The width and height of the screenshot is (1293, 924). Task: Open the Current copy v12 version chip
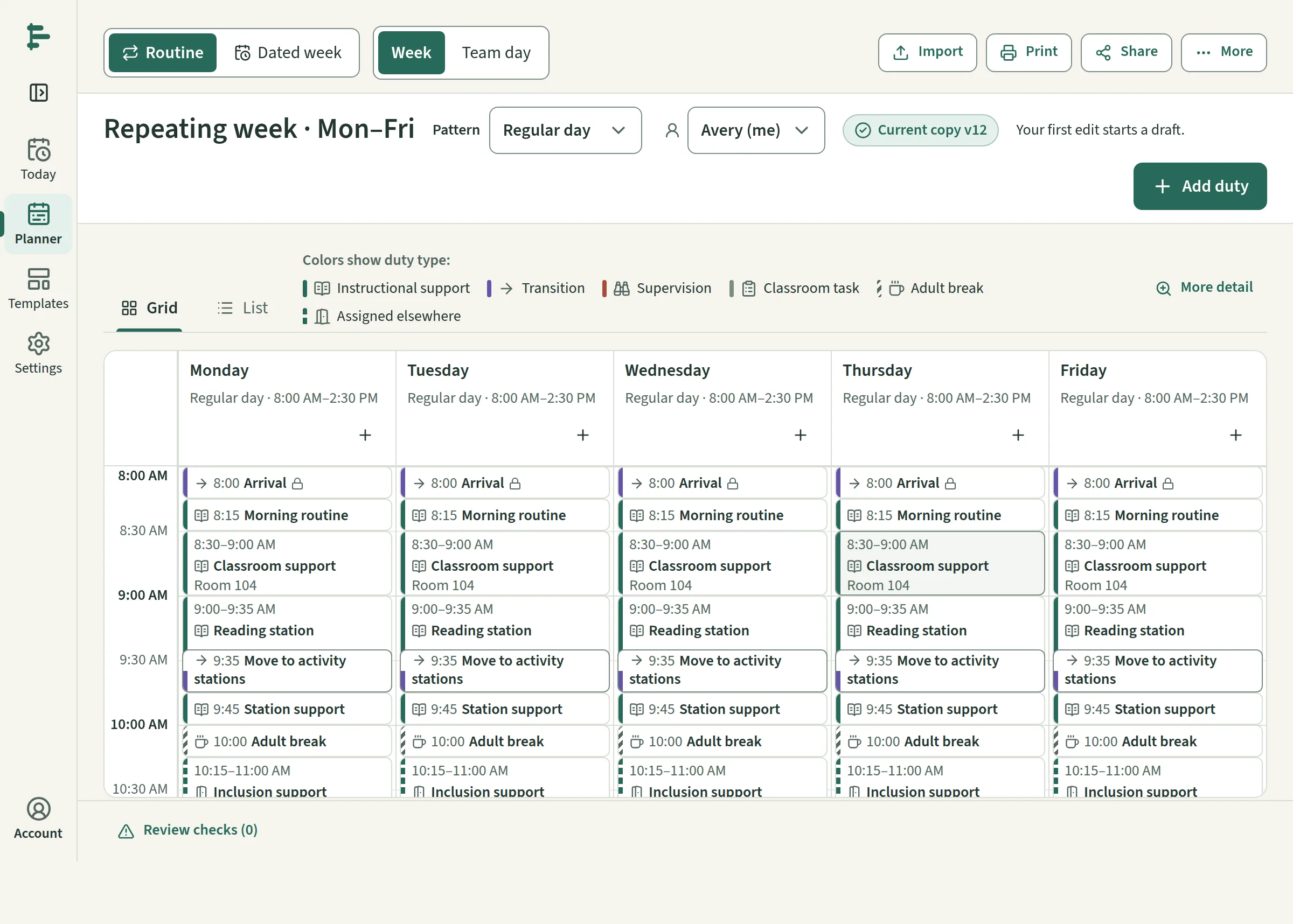click(920, 130)
